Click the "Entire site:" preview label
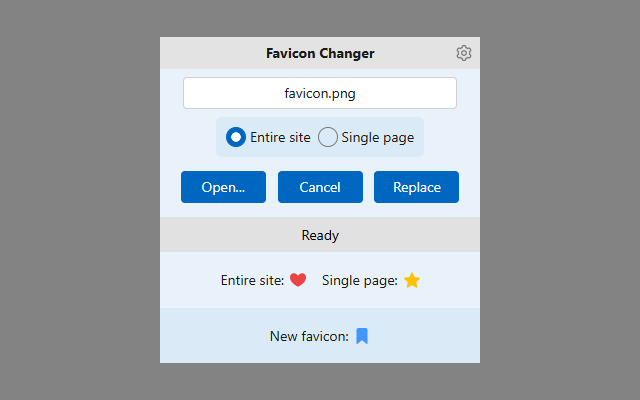Screen dimensions: 640x400 point(252,280)
